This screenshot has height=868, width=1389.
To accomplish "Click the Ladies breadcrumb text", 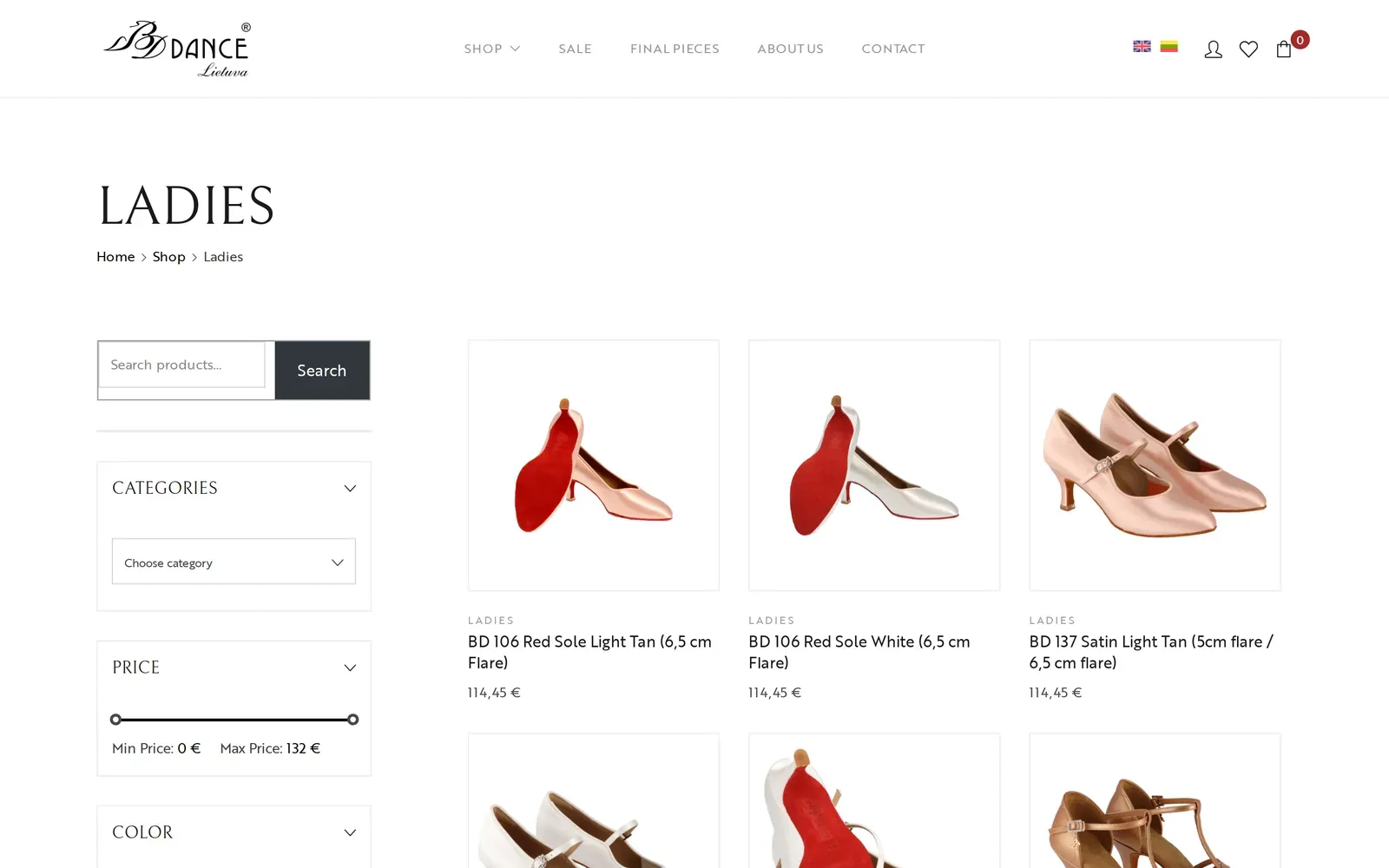I will (223, 257).
